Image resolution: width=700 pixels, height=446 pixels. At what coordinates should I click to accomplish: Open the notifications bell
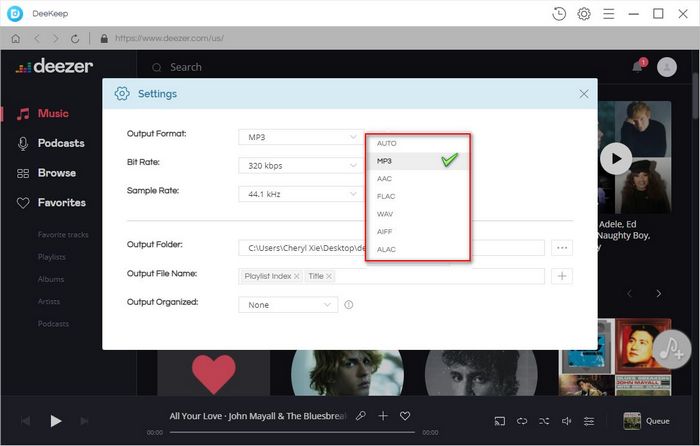pyautogui.click(x=638, y=67)
